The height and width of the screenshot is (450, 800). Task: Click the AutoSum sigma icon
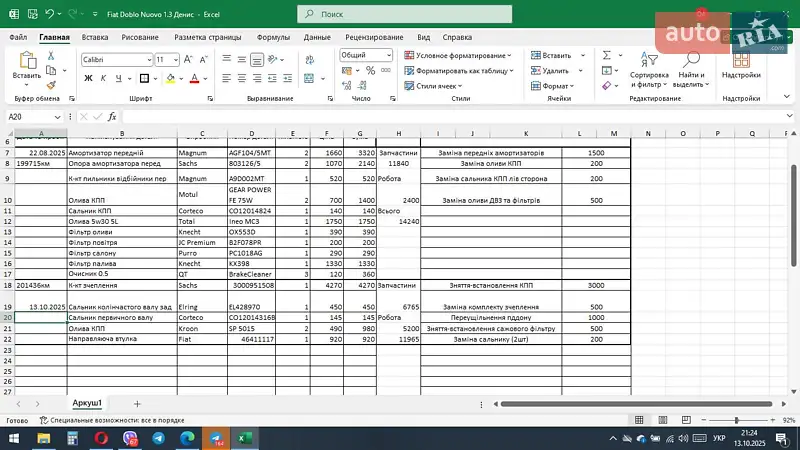[605, 56]
